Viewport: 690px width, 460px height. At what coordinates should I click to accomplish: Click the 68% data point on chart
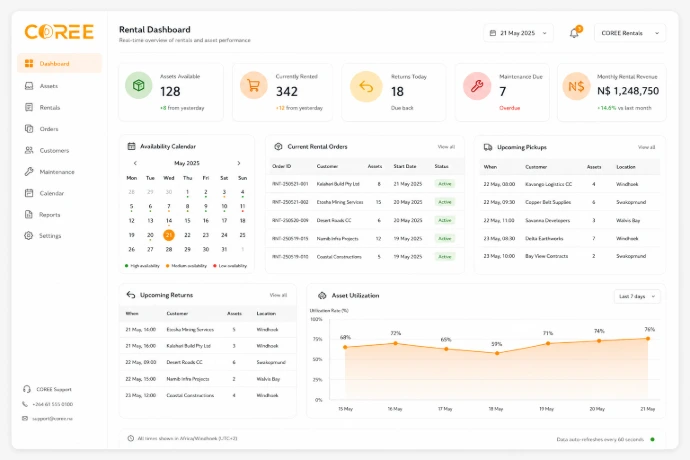click(x=345, y=347)
